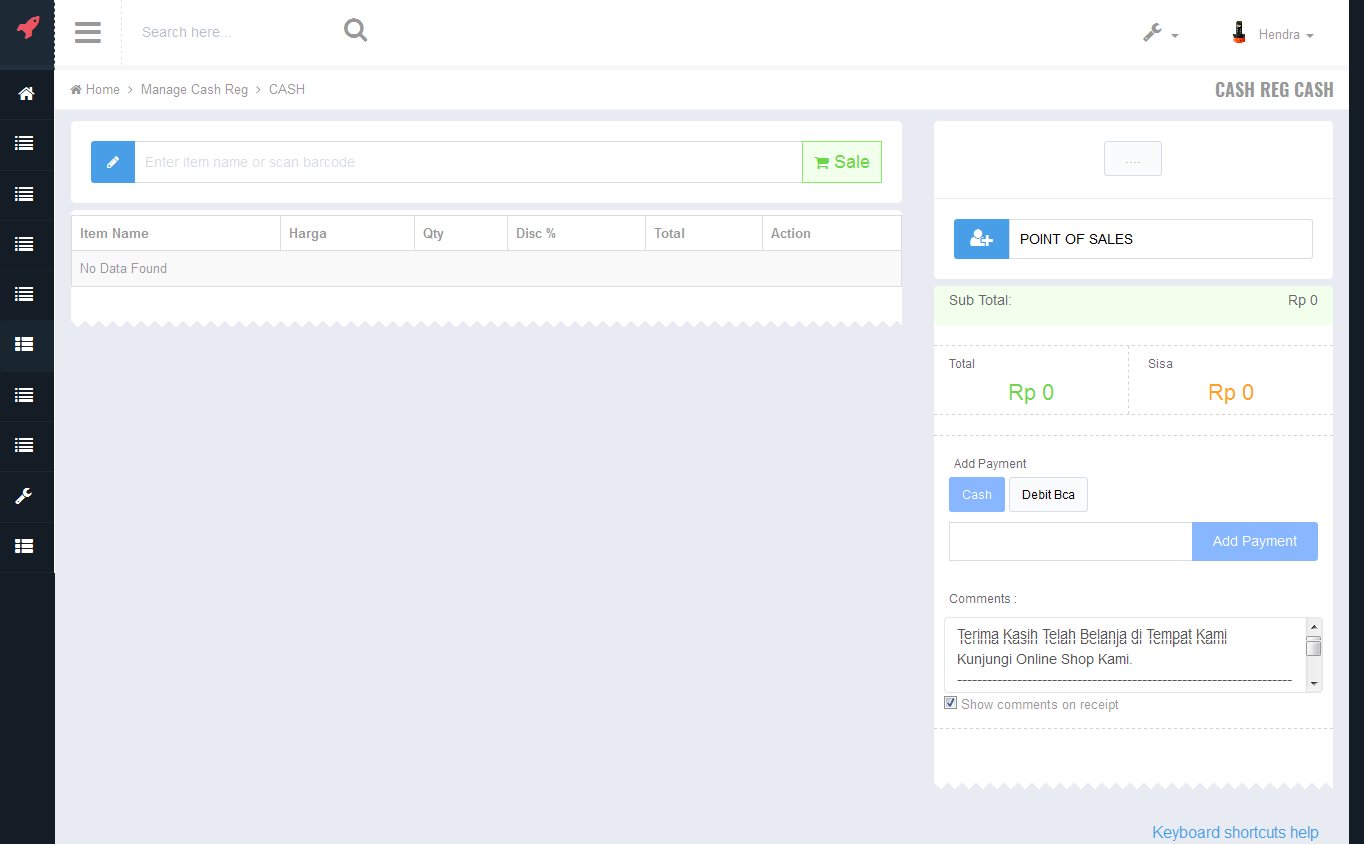Focus the item name or barcode field
Viewport: 1364px width, 844px height.
pyautogui.click(x=468, y=162)
